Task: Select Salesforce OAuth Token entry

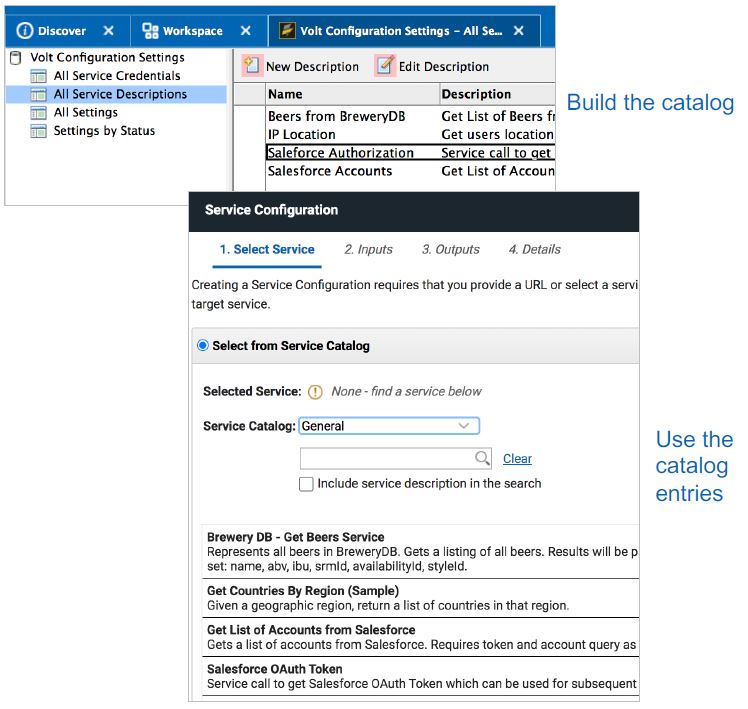Action: tap(420, 677)
